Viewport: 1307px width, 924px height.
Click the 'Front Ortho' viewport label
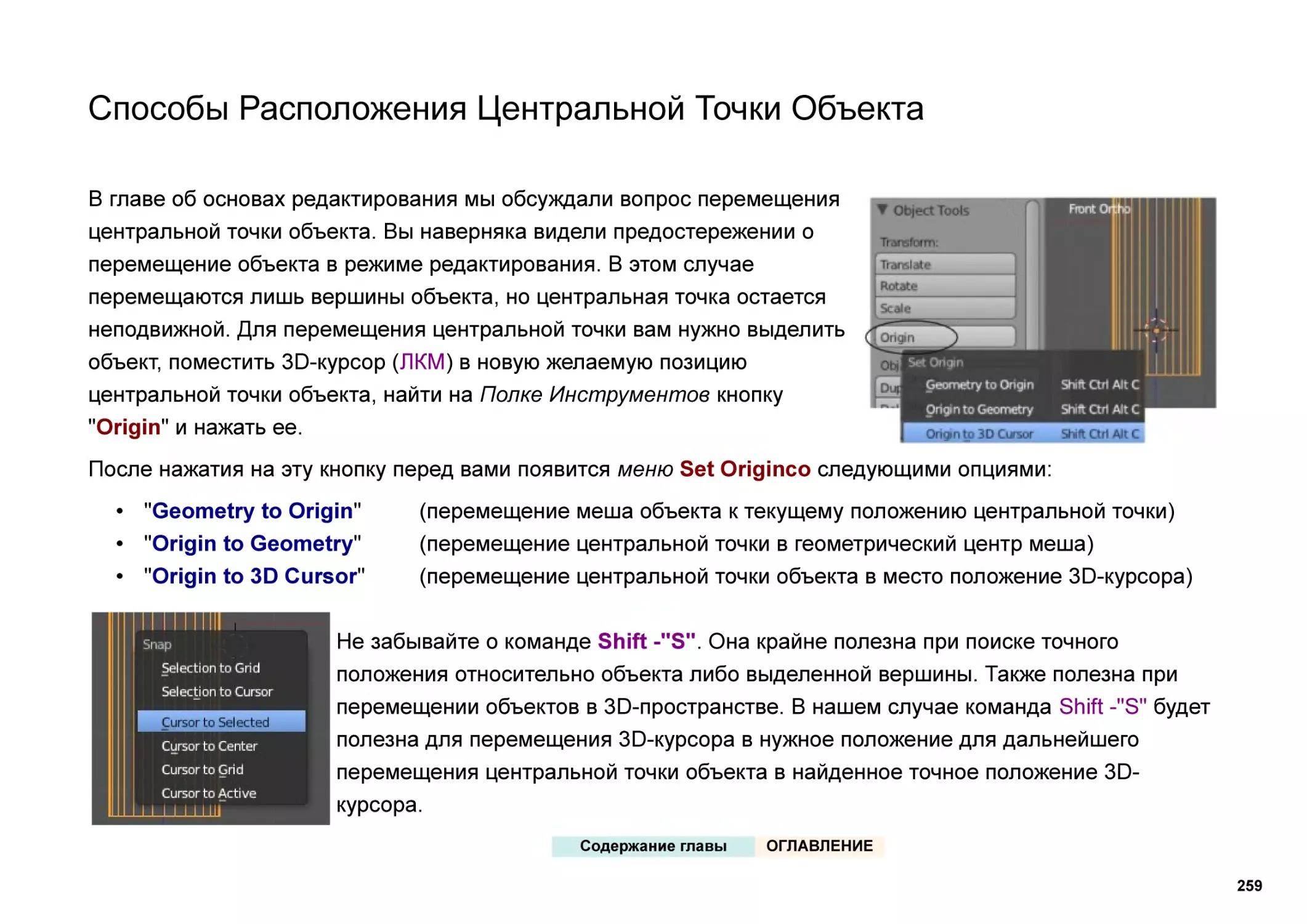tap(1099, 209)
